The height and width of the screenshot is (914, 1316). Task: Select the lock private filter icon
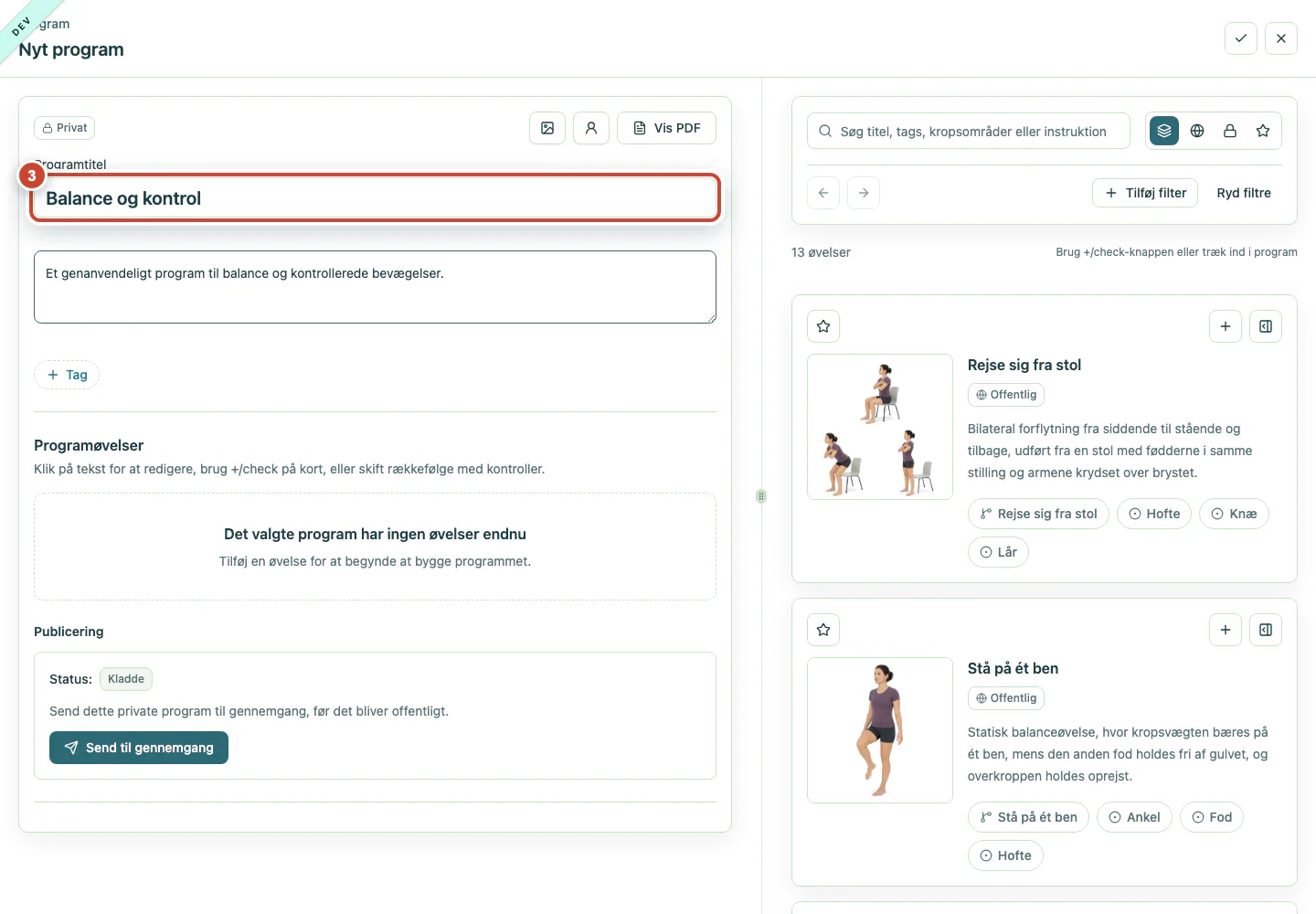1230,131
